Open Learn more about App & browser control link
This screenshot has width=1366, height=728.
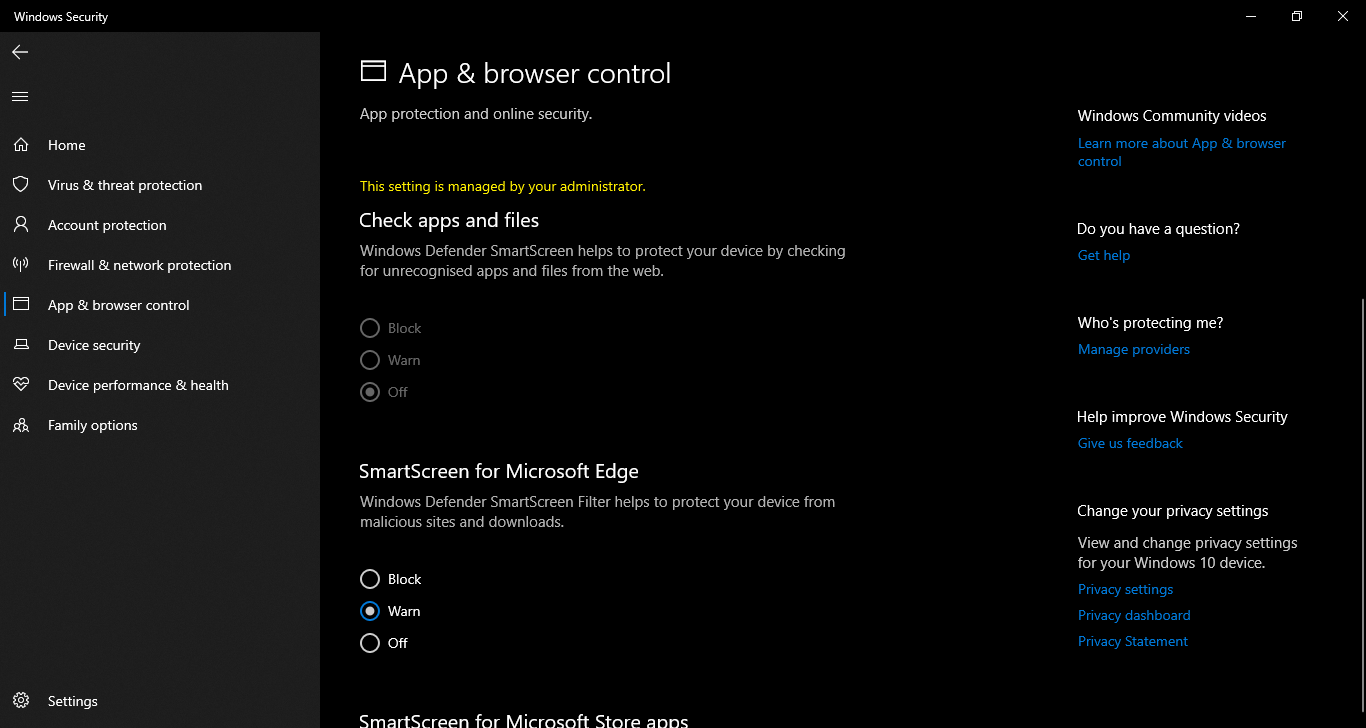(1182, 152)
